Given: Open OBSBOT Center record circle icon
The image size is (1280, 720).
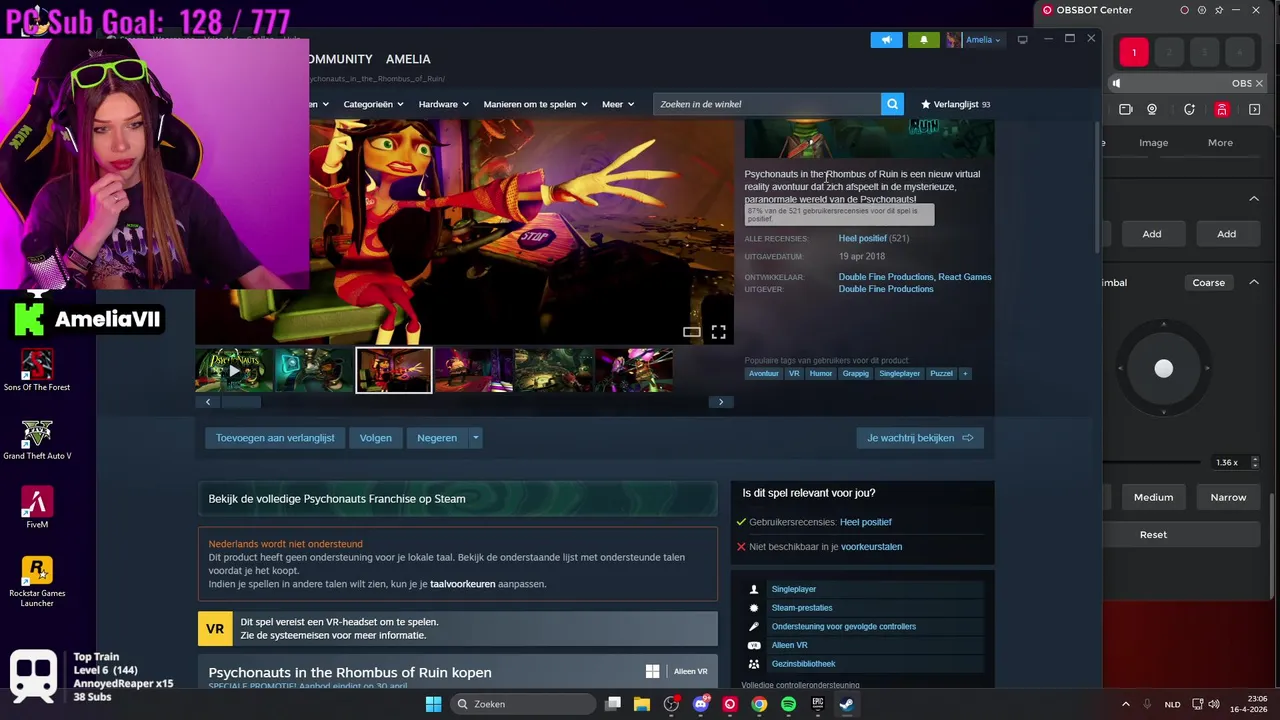Looking at the screenshot, I should (1184, 10).
